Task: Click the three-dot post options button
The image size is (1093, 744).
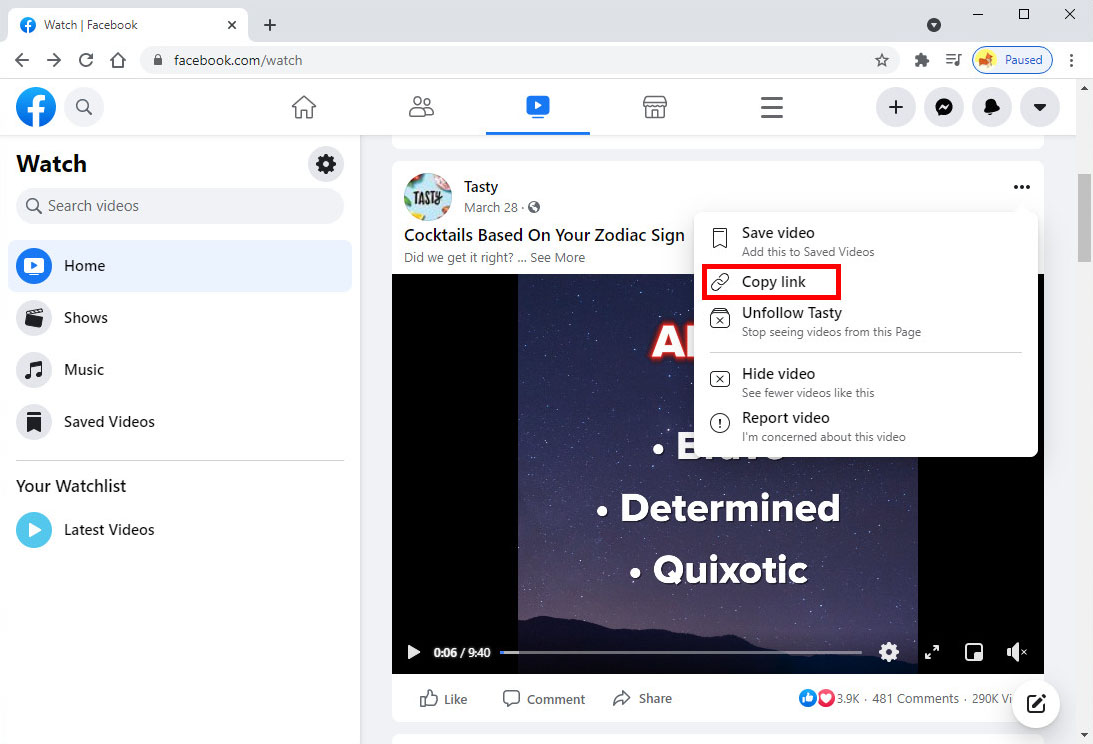Action: pos(1022,187)
